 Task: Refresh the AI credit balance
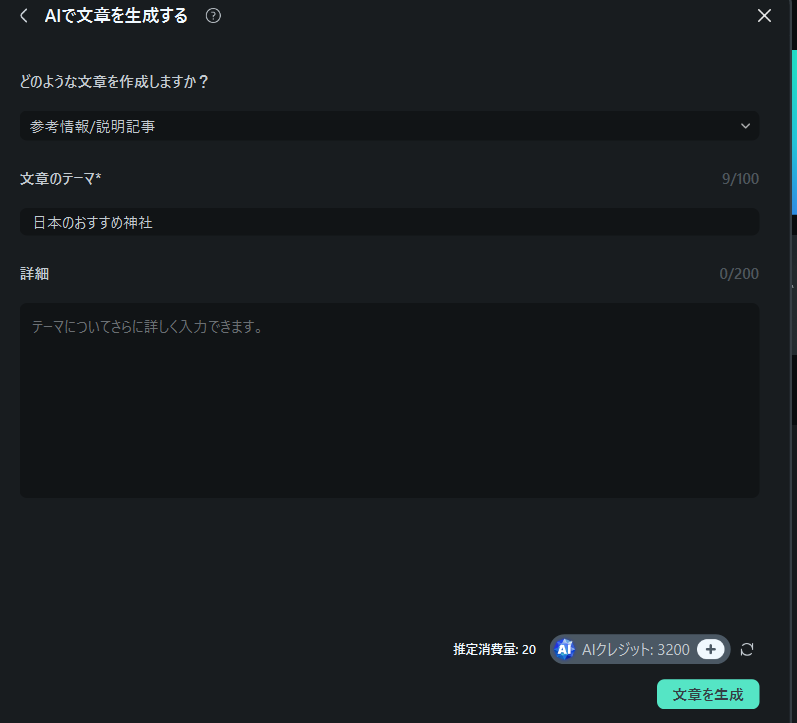747,649
